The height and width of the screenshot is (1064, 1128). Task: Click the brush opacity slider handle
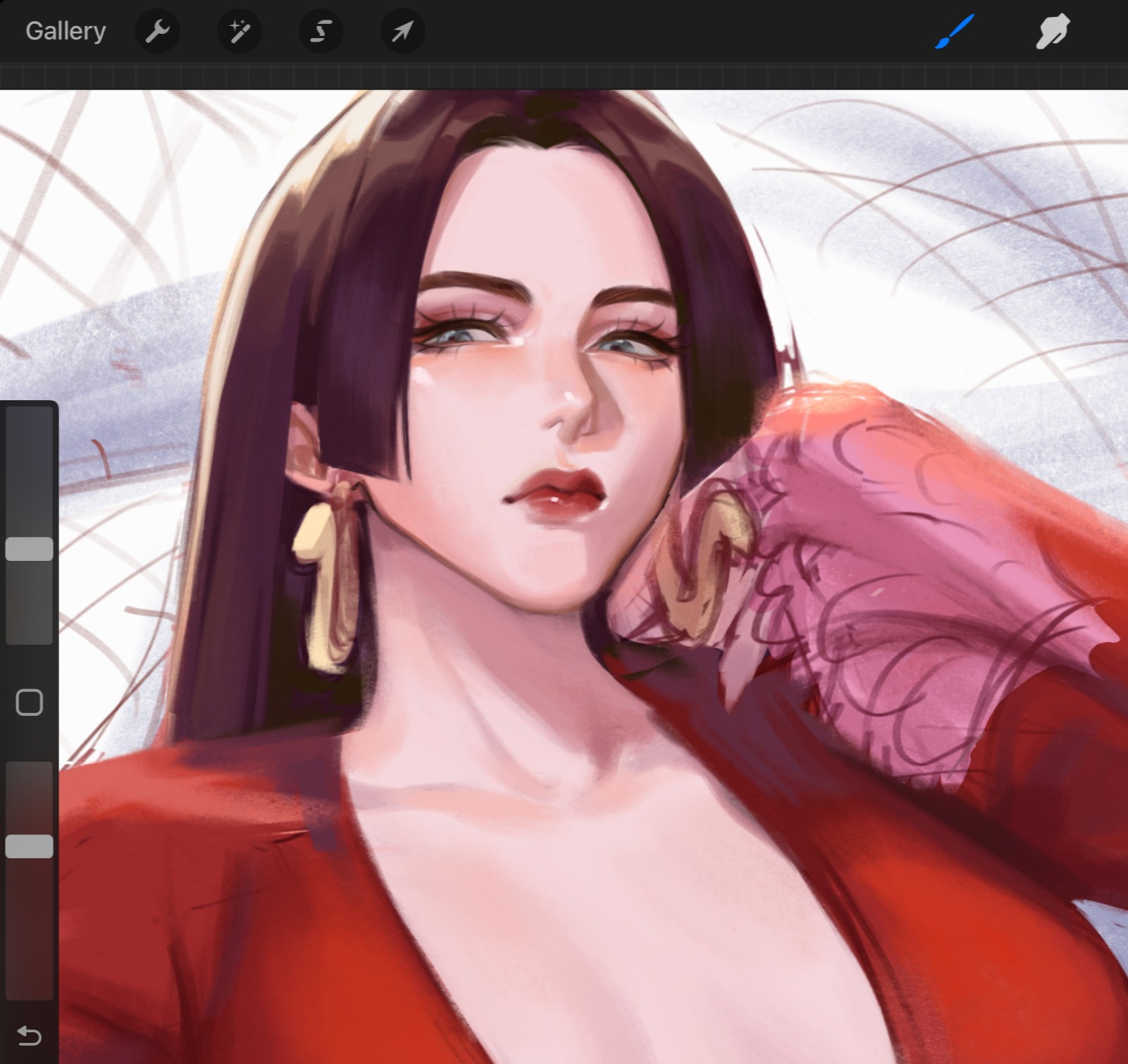click(29, 846)
